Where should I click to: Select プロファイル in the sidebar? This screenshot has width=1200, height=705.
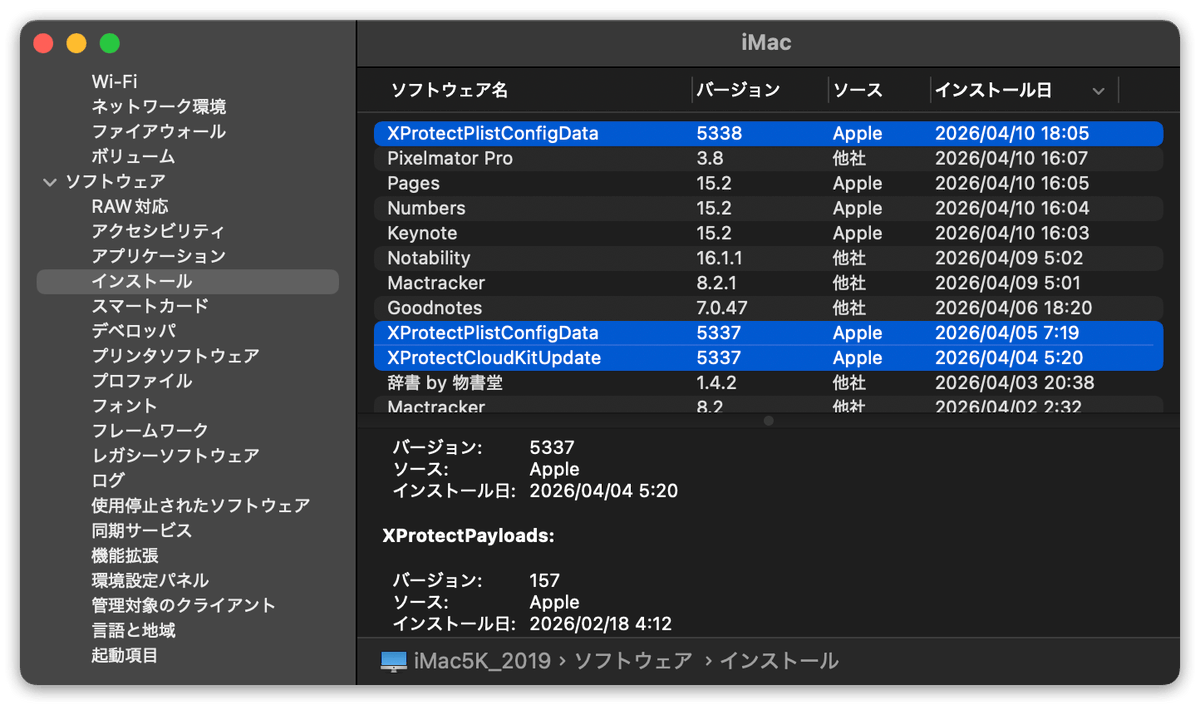tap(142, 381)
